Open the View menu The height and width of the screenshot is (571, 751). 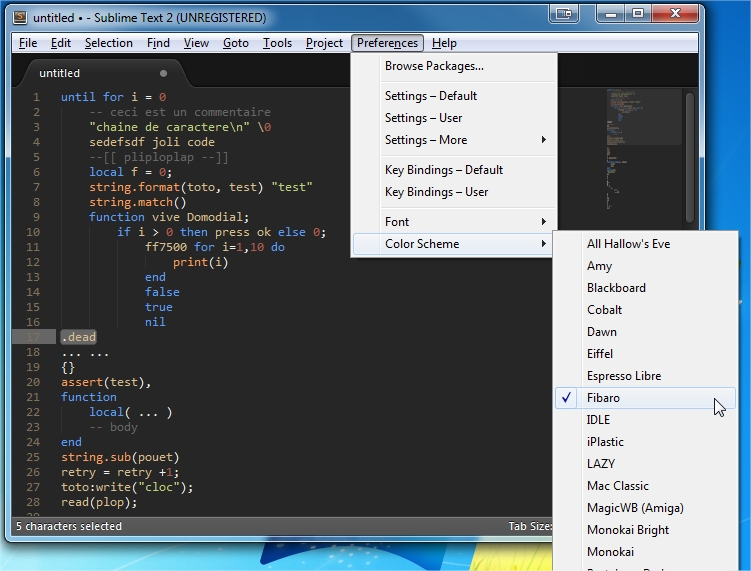196,43
